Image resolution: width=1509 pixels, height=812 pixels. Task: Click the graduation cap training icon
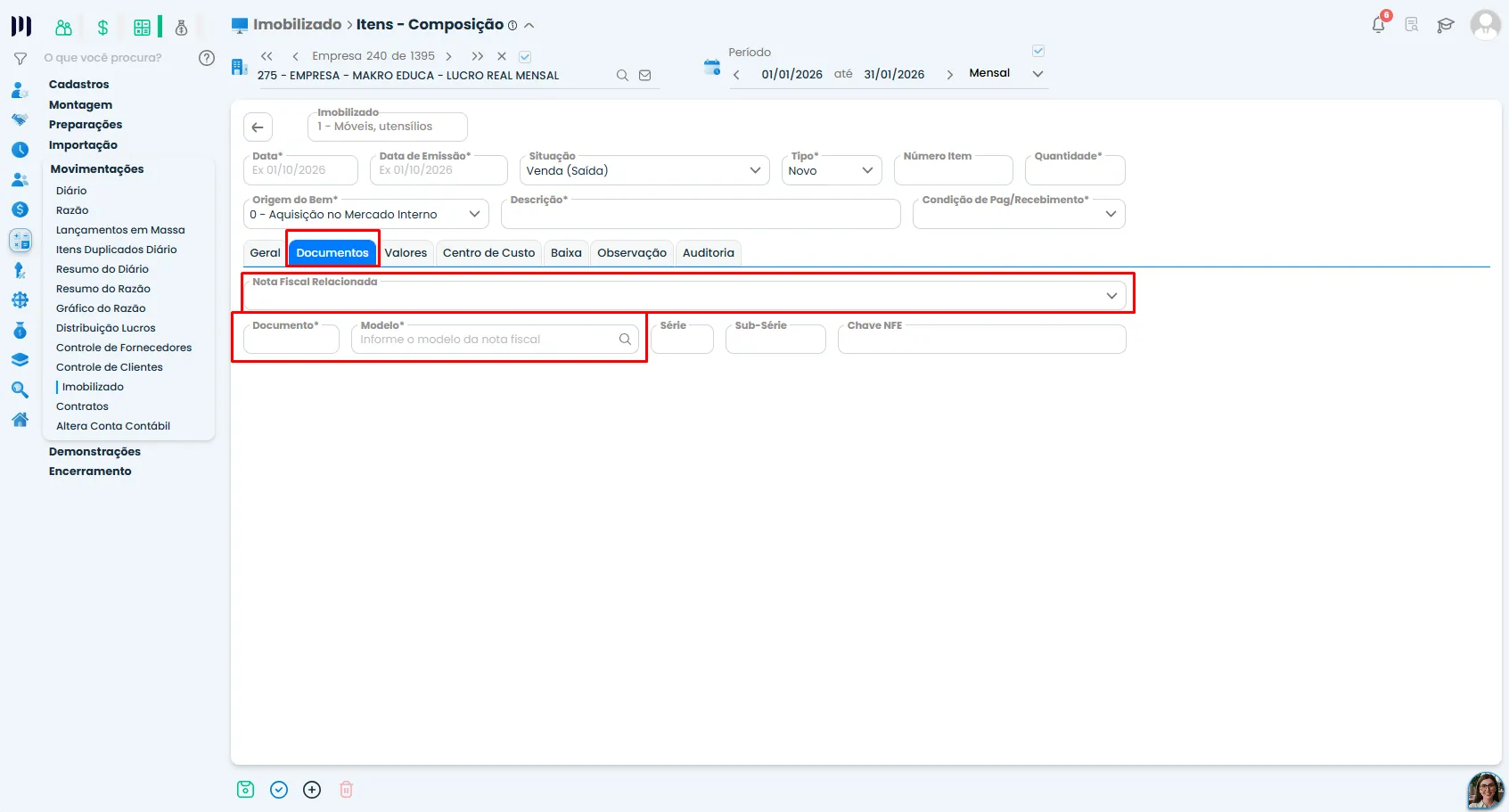1445,25
